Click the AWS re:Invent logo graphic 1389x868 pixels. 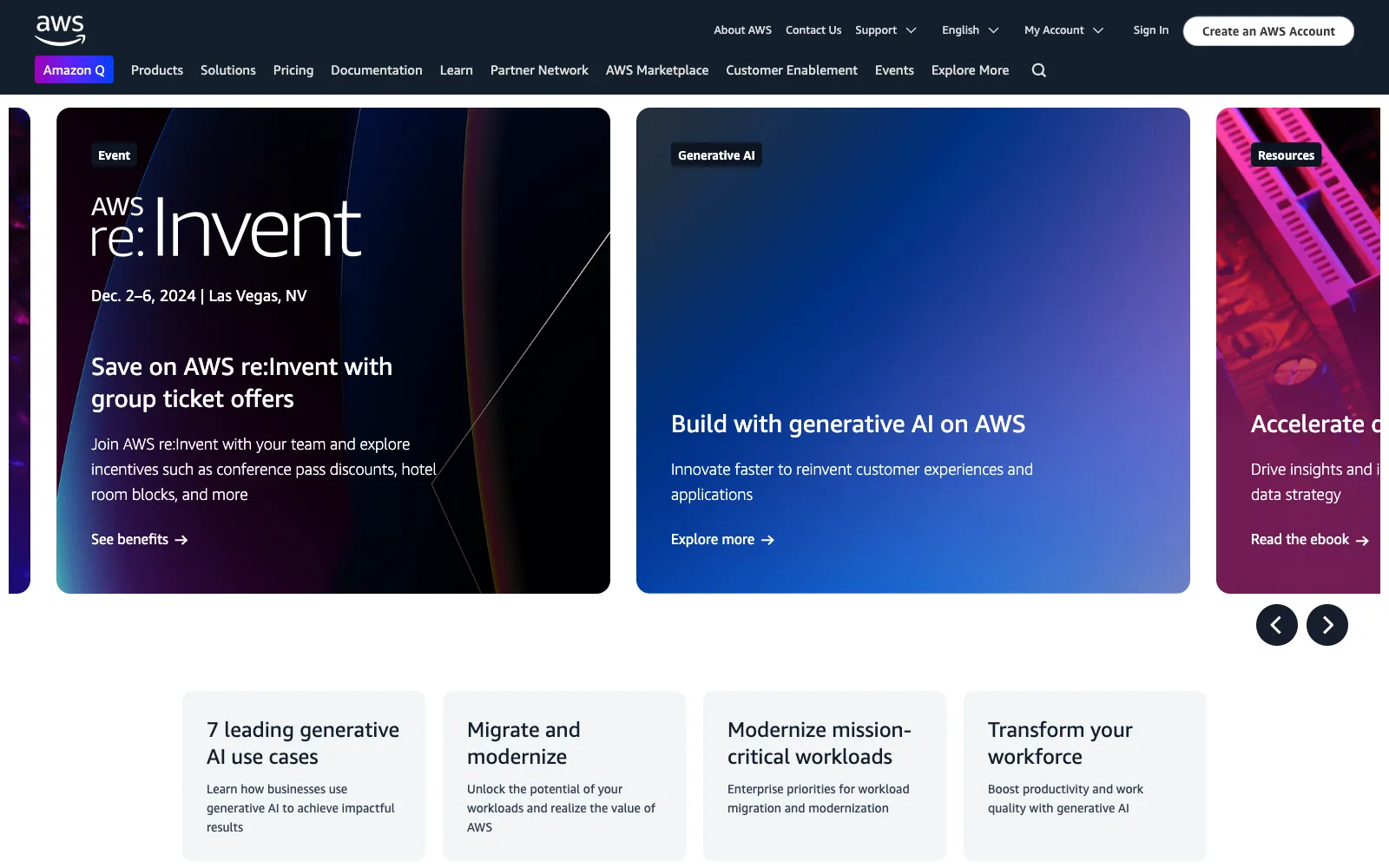[226, 227]
